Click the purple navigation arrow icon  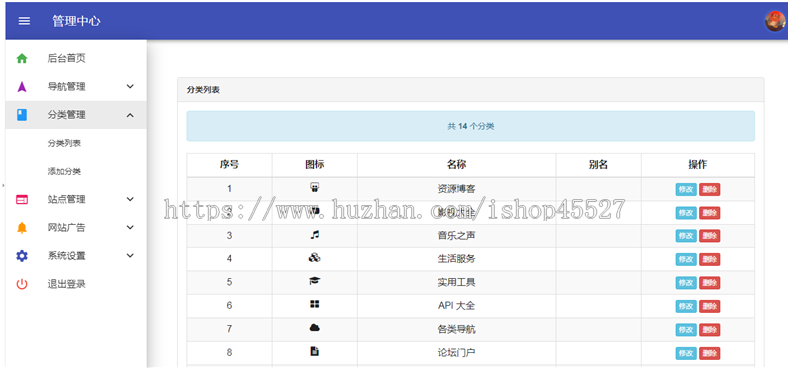22,87
